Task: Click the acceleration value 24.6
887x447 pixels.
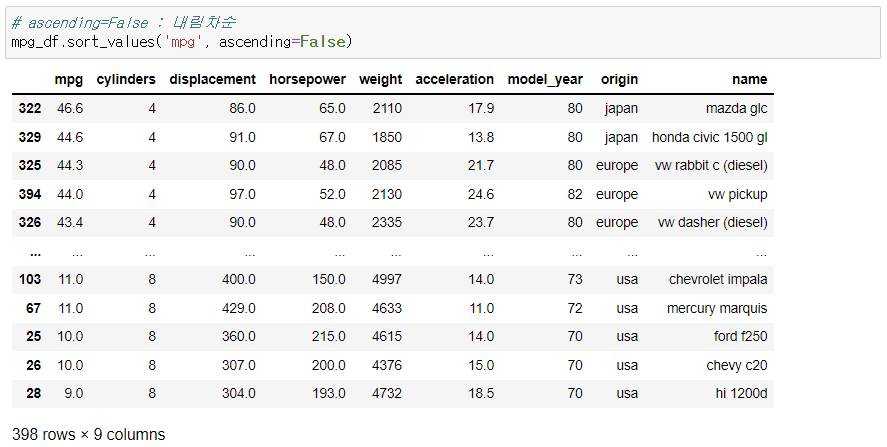Action: (x=481, y=195)
